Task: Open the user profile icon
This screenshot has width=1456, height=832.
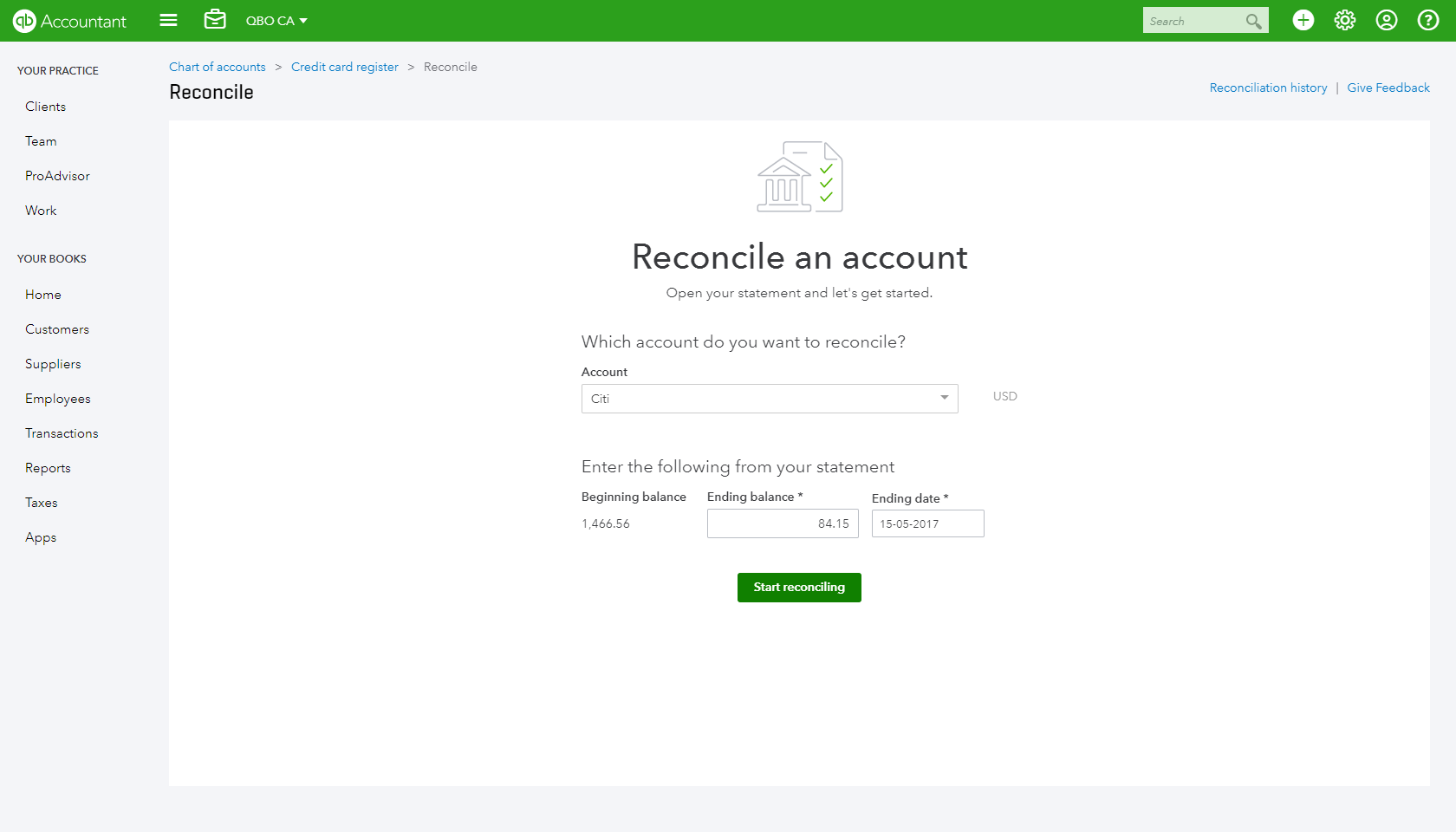Action: tap(1386, 20)
